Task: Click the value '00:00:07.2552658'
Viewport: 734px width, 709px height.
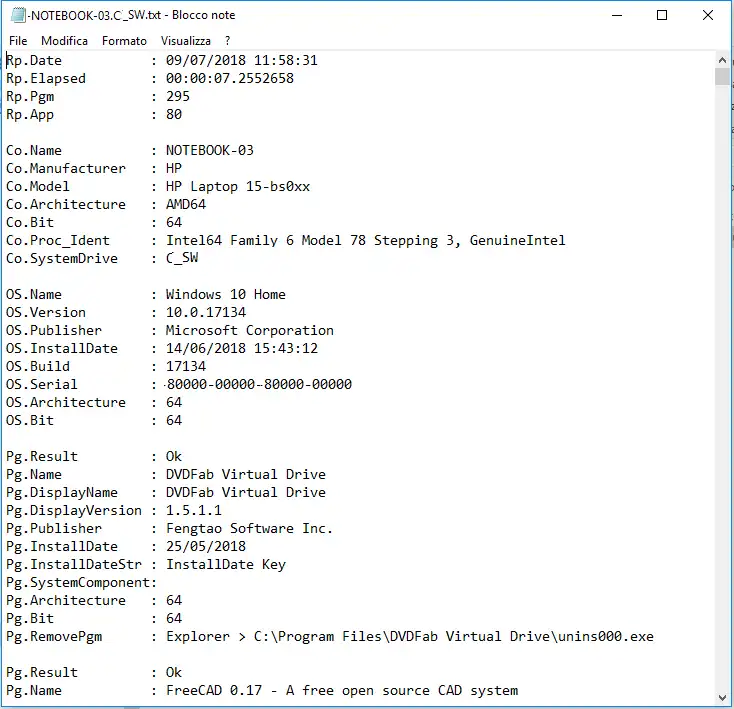Action: (230, 78)
